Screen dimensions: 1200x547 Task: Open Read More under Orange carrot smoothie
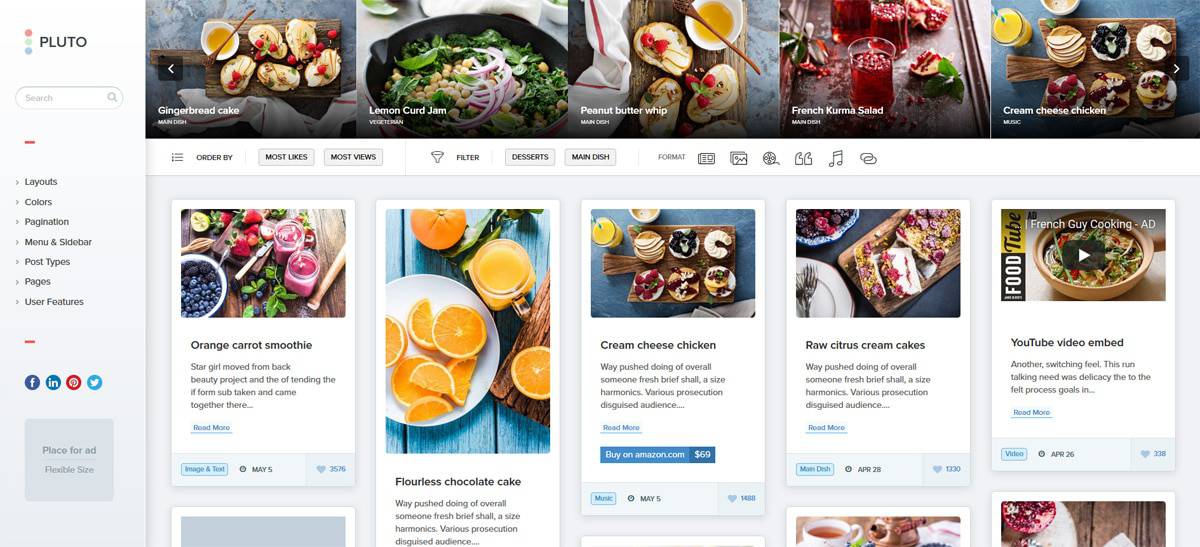coord(211,428)
